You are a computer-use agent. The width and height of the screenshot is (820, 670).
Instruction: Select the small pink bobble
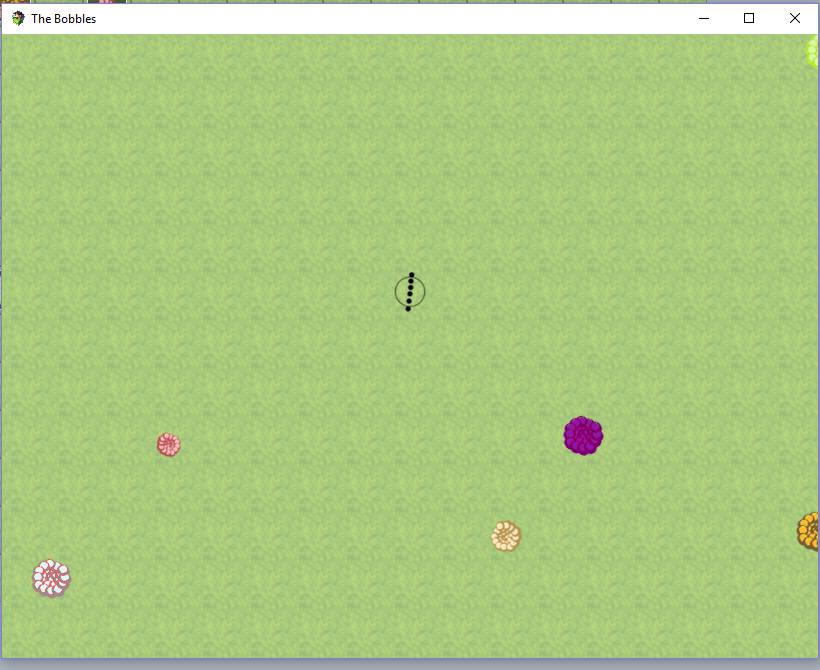(x=168, y=444)
